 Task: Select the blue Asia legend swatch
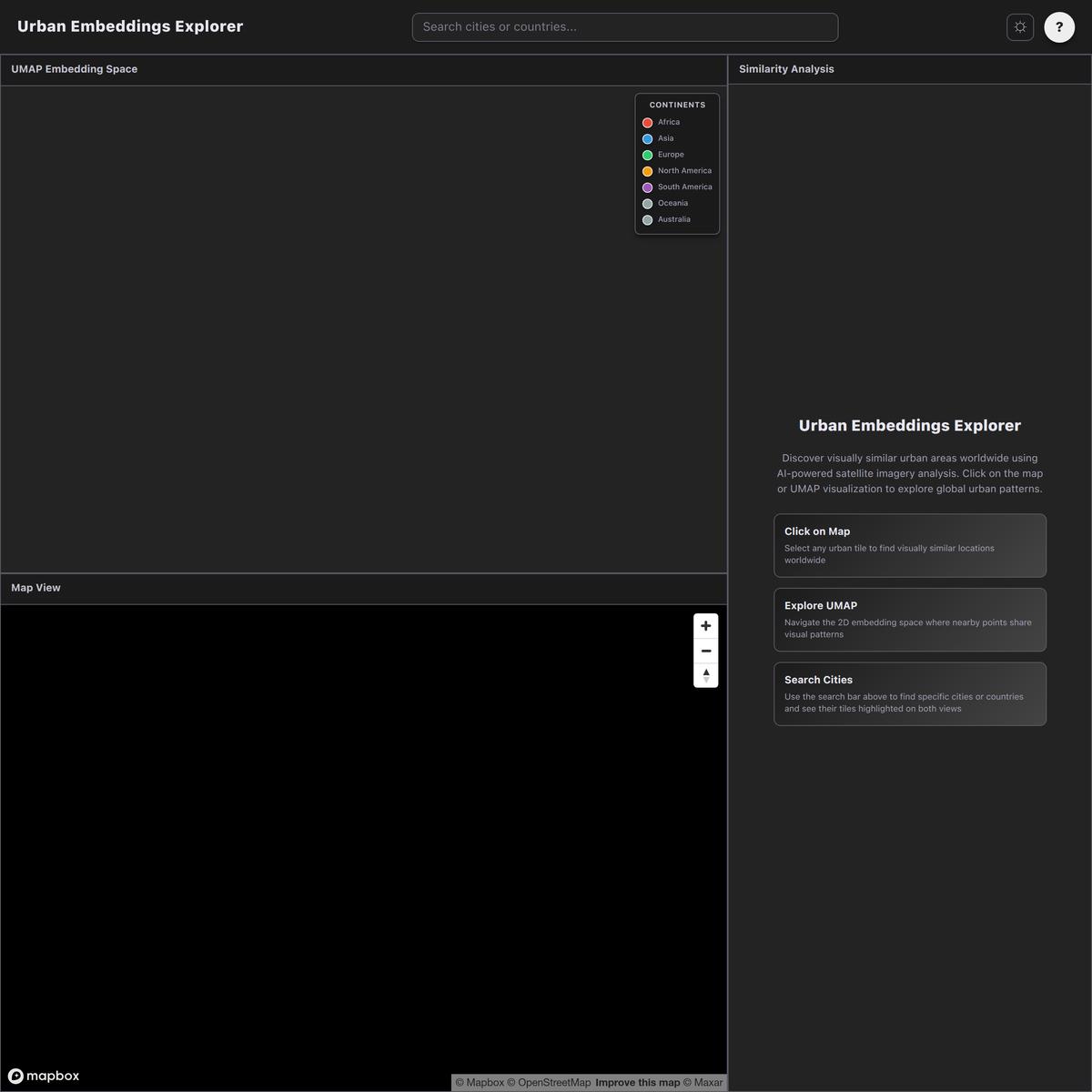point(648,139)
